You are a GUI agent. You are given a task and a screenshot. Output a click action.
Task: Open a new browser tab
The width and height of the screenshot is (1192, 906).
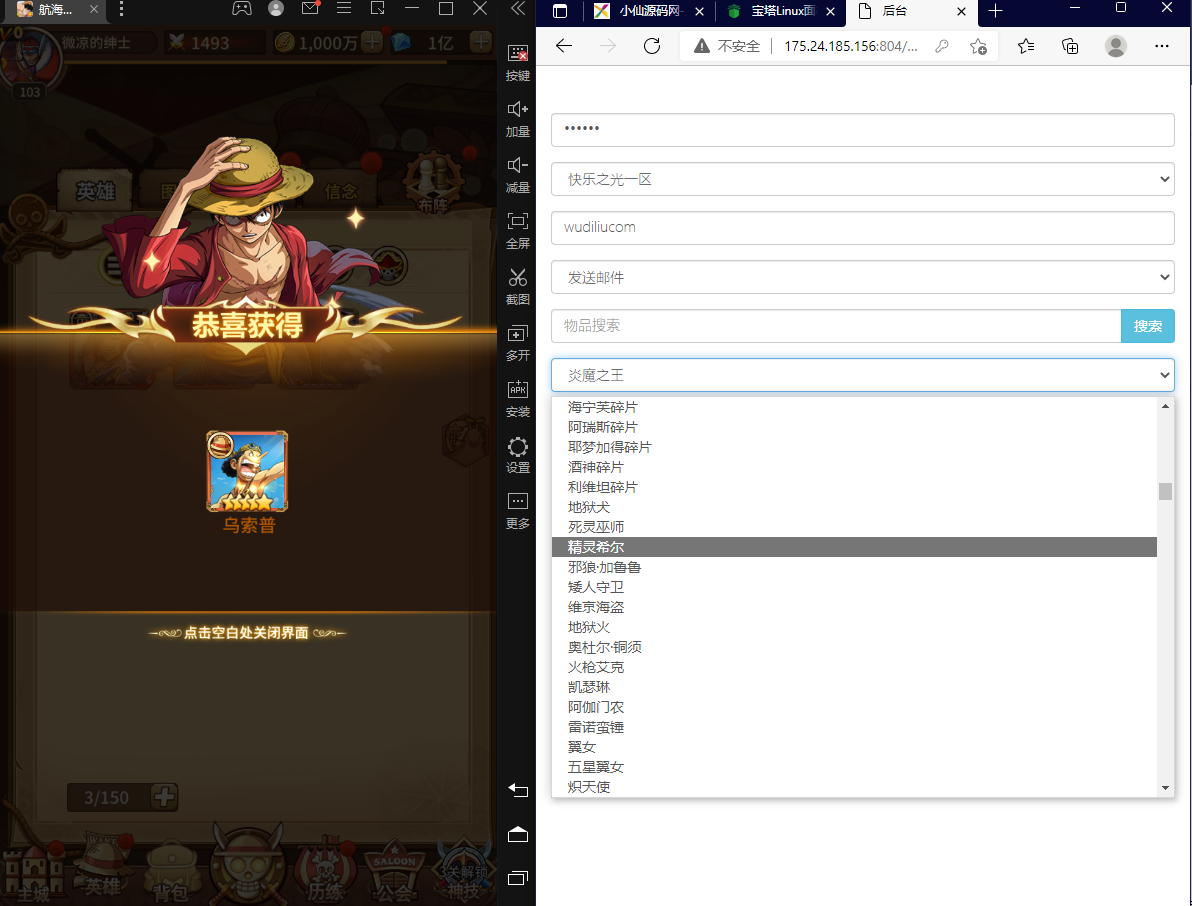(995, 11)
